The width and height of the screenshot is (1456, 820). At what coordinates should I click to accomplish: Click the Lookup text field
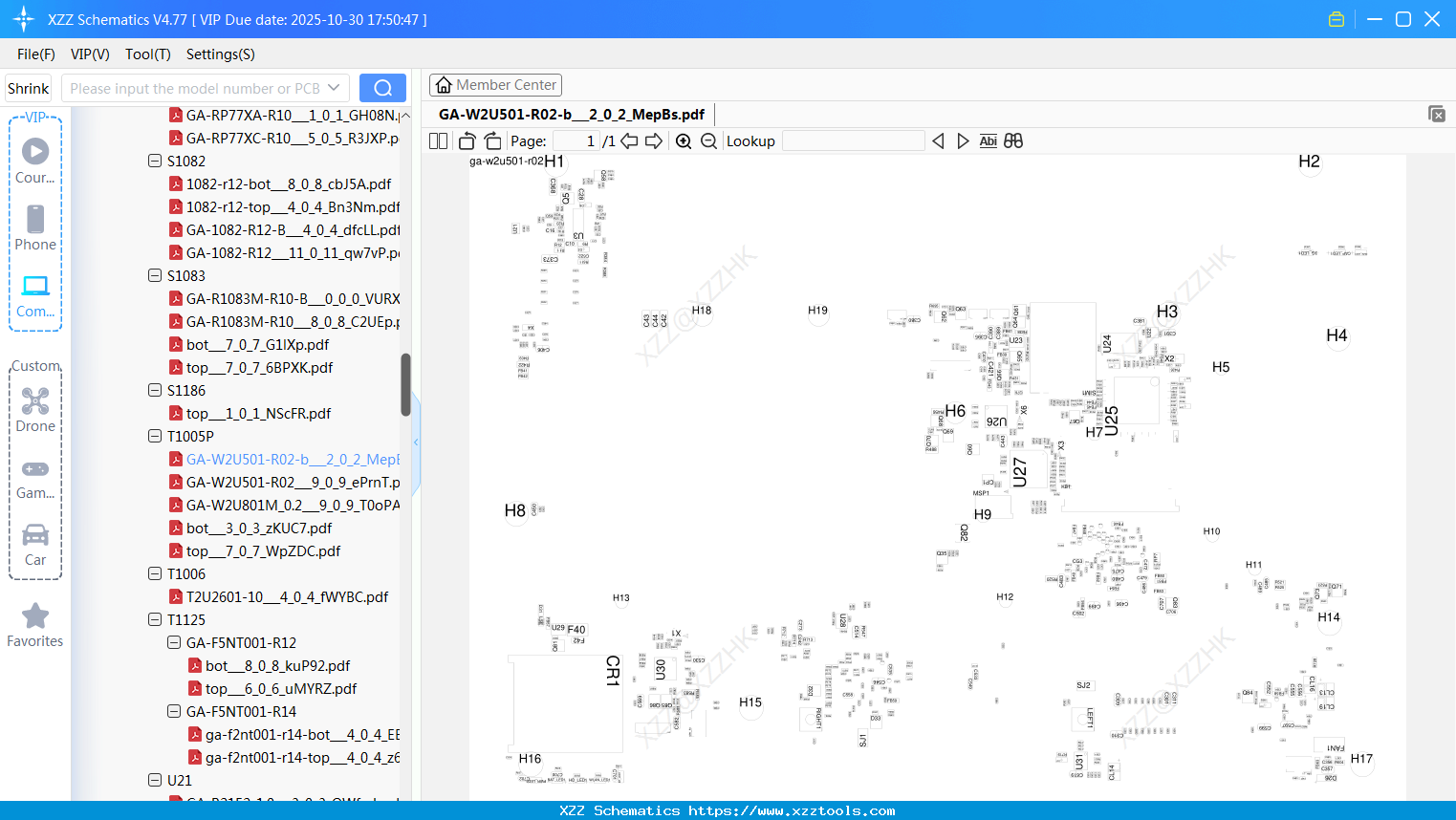[x=854, y=140]
